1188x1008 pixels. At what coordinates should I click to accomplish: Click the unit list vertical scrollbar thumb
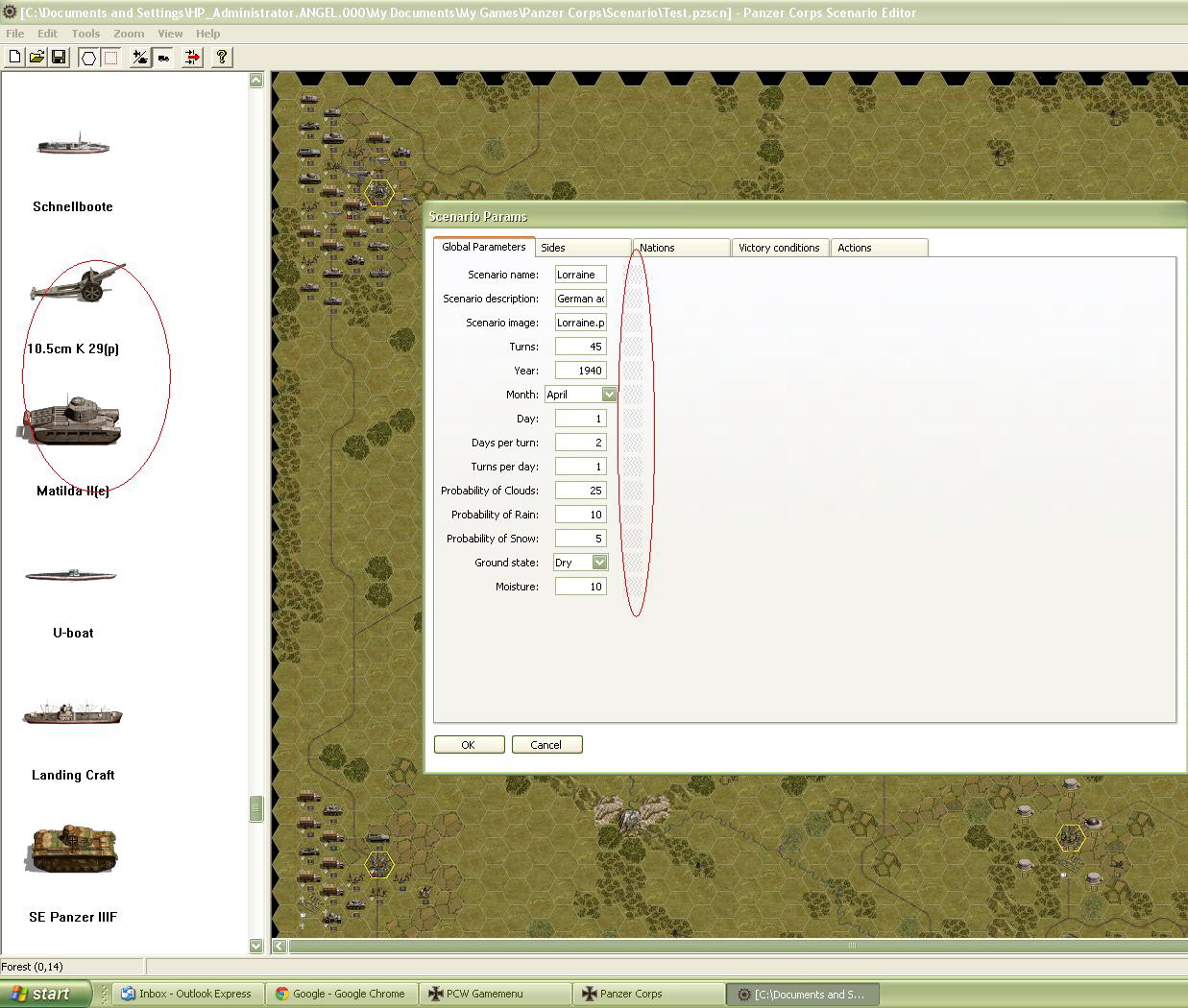[255, 808]
